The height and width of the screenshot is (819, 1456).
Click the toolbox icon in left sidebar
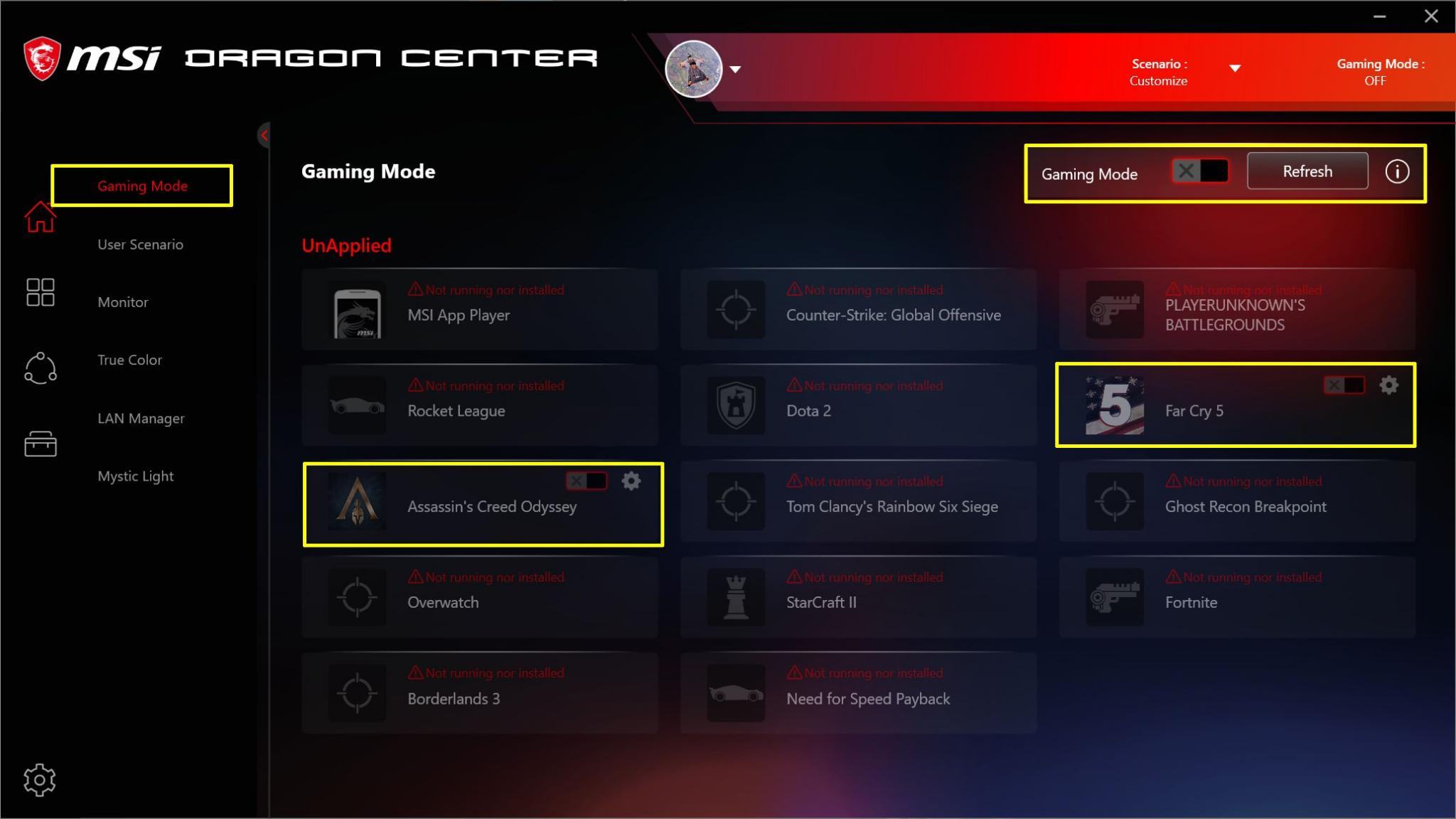(x=40, y=444)
